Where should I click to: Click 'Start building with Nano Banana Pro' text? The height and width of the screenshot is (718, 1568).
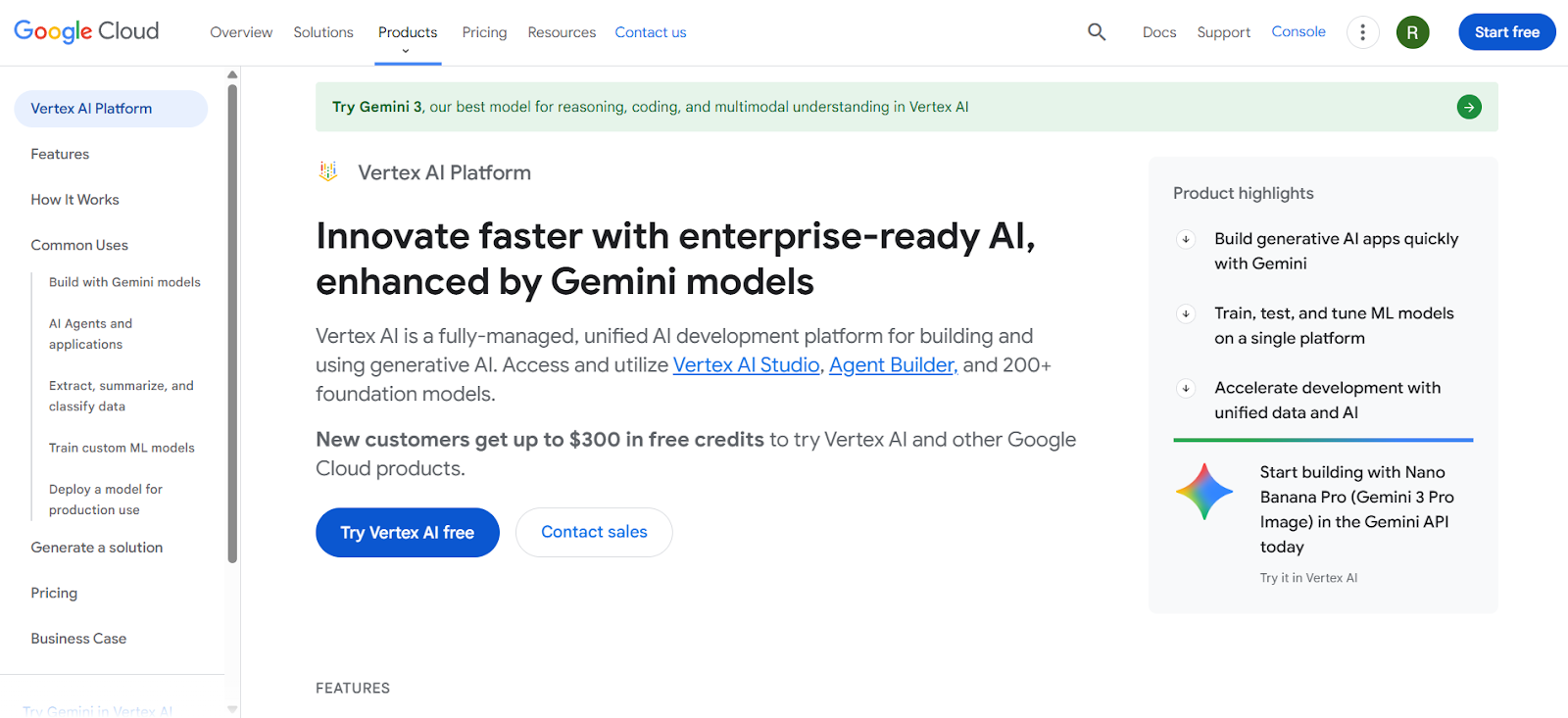1357,509
